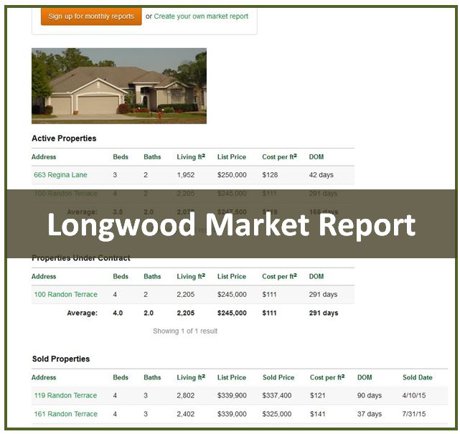This screenshot has width=460, height=434.
Task: Open 119 Randon Terrace sold listing
Action: click(66, 396)
